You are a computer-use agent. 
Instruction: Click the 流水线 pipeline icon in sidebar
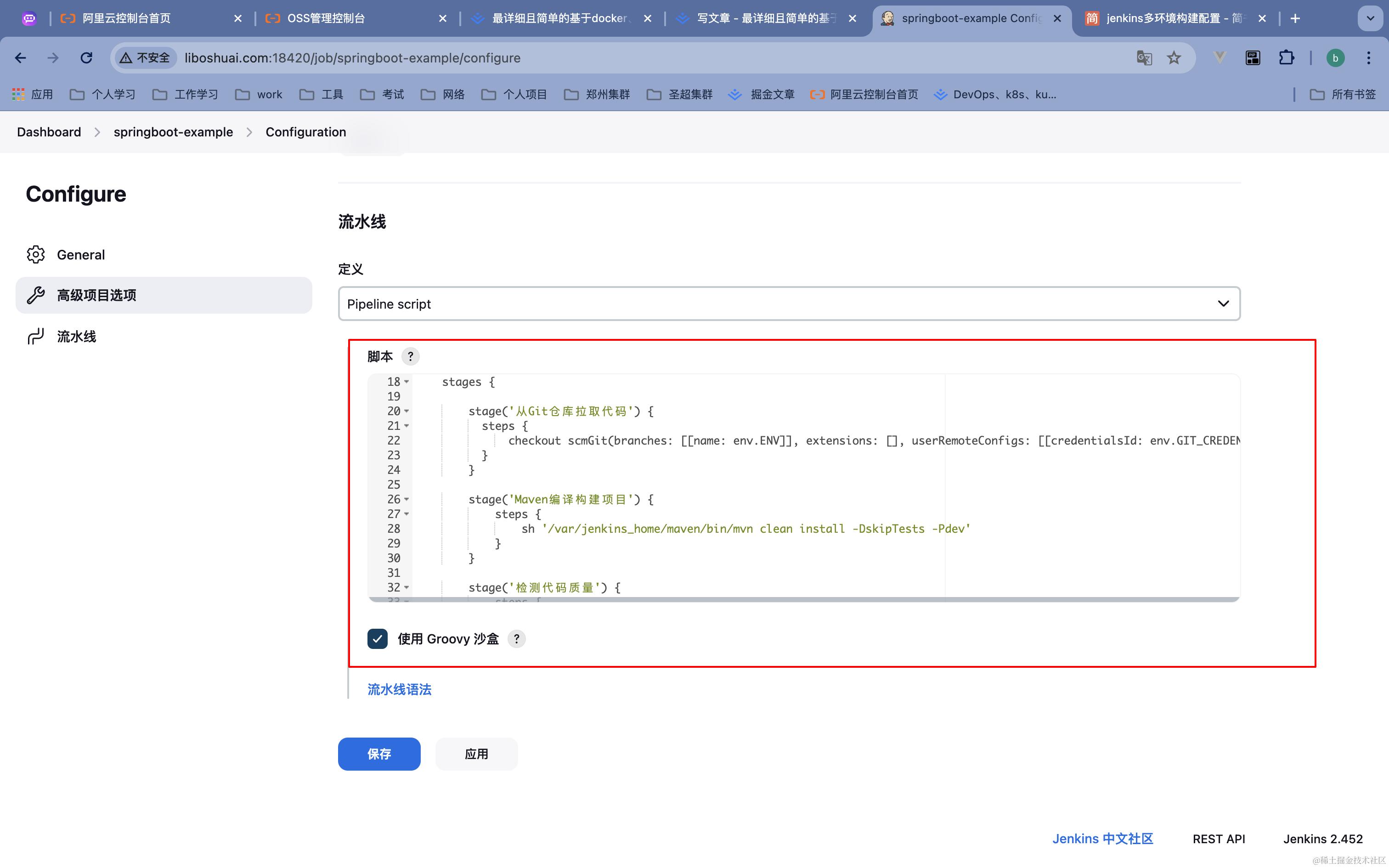[x=35, y=336]
